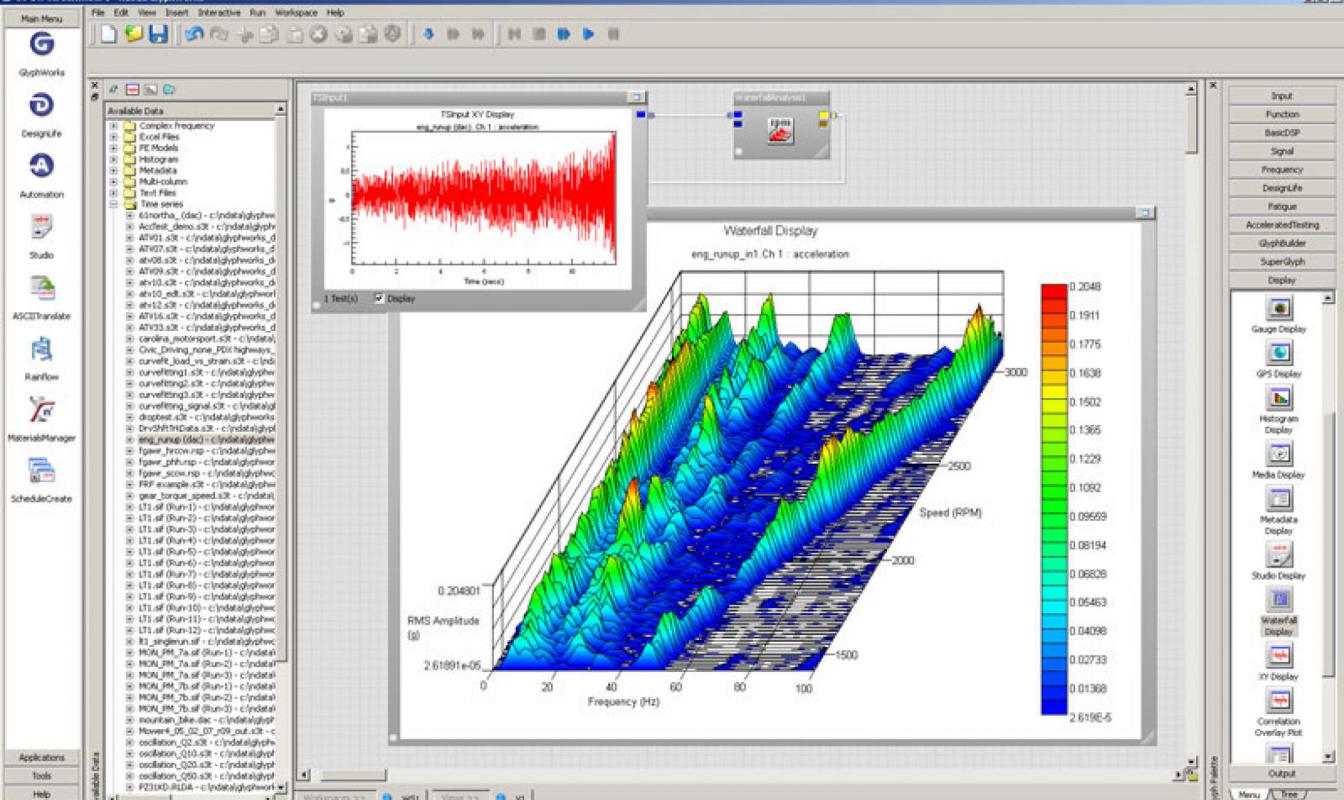Viewport: 1344px width, 800px height.
Task: Select the Histogram Display glyph
Action: click(1279, 398)
